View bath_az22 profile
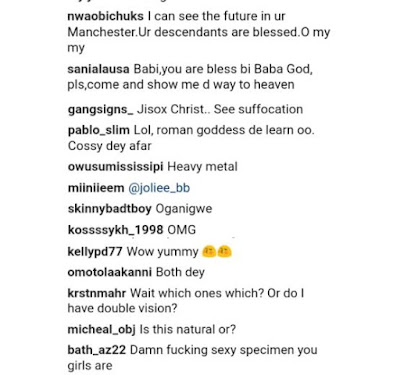Image resolution: width=400 pixels, height=375 pixels. point(97,350)
